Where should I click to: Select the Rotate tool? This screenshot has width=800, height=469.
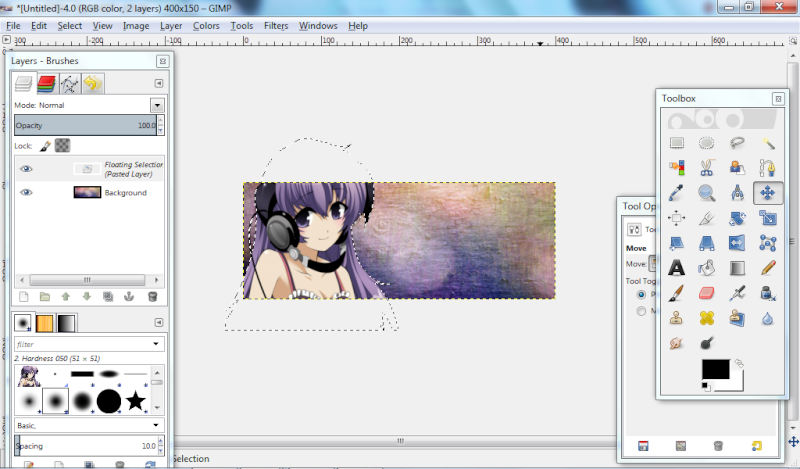tap(737, 218)
